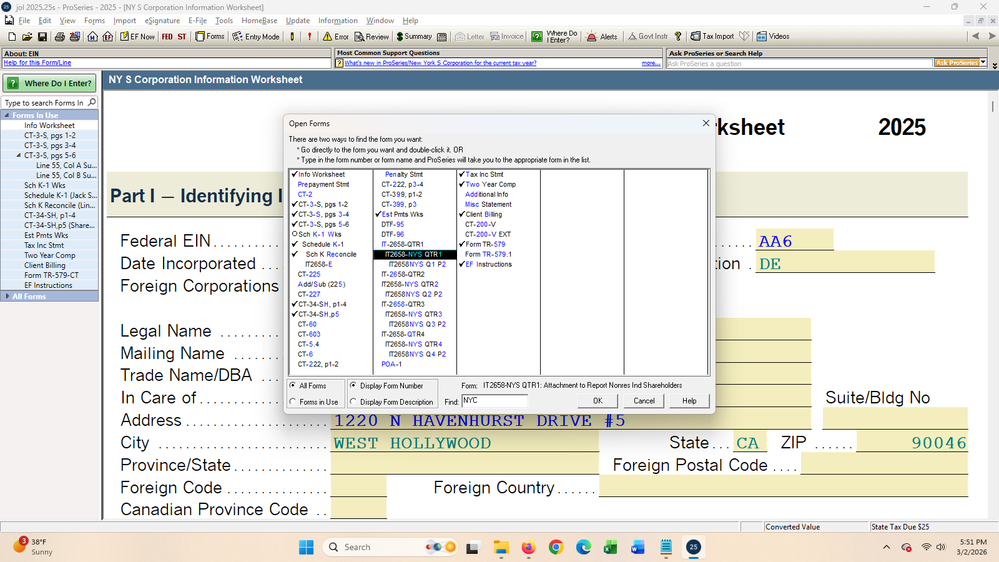Click Help in the Open Forms dialog
999x562 pixels.
point(689,401)
